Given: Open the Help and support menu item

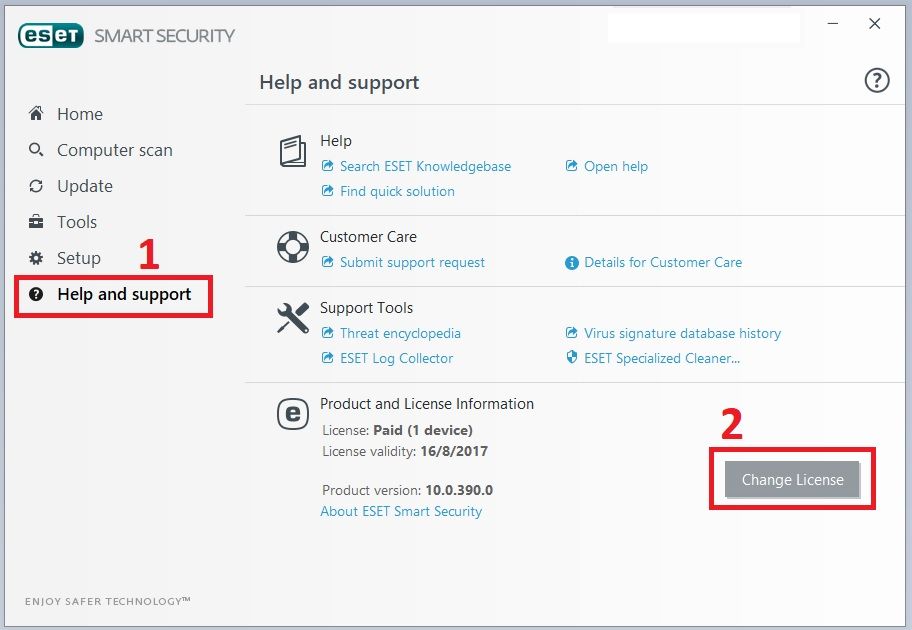Looking at the screenshot, I should pyautogui.click(x=124, y=294).
